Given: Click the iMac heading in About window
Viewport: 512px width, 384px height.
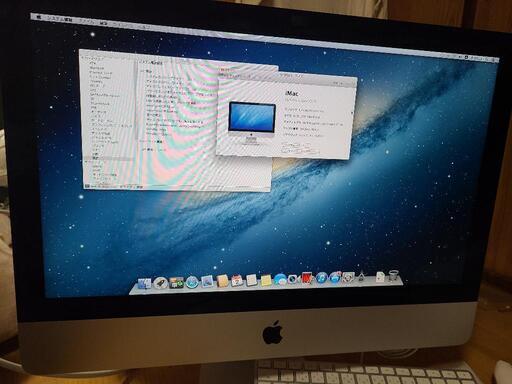Looking at the screenshot, I should click(291, 93).
